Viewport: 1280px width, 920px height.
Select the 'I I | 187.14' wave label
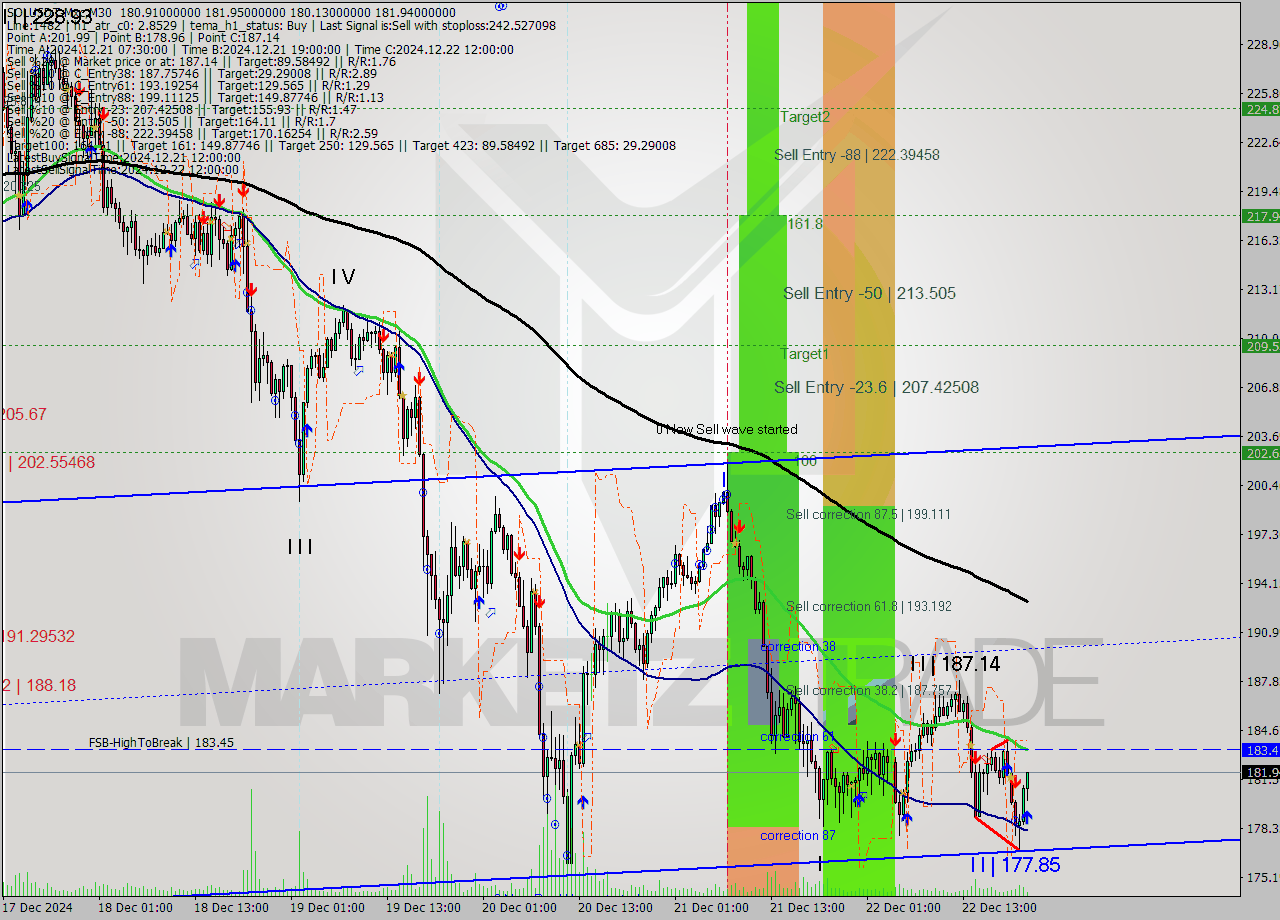point(955,664)
